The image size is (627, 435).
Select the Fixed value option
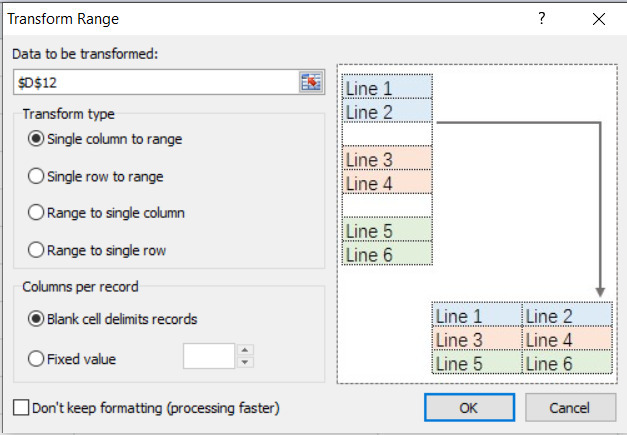[37, 357]
